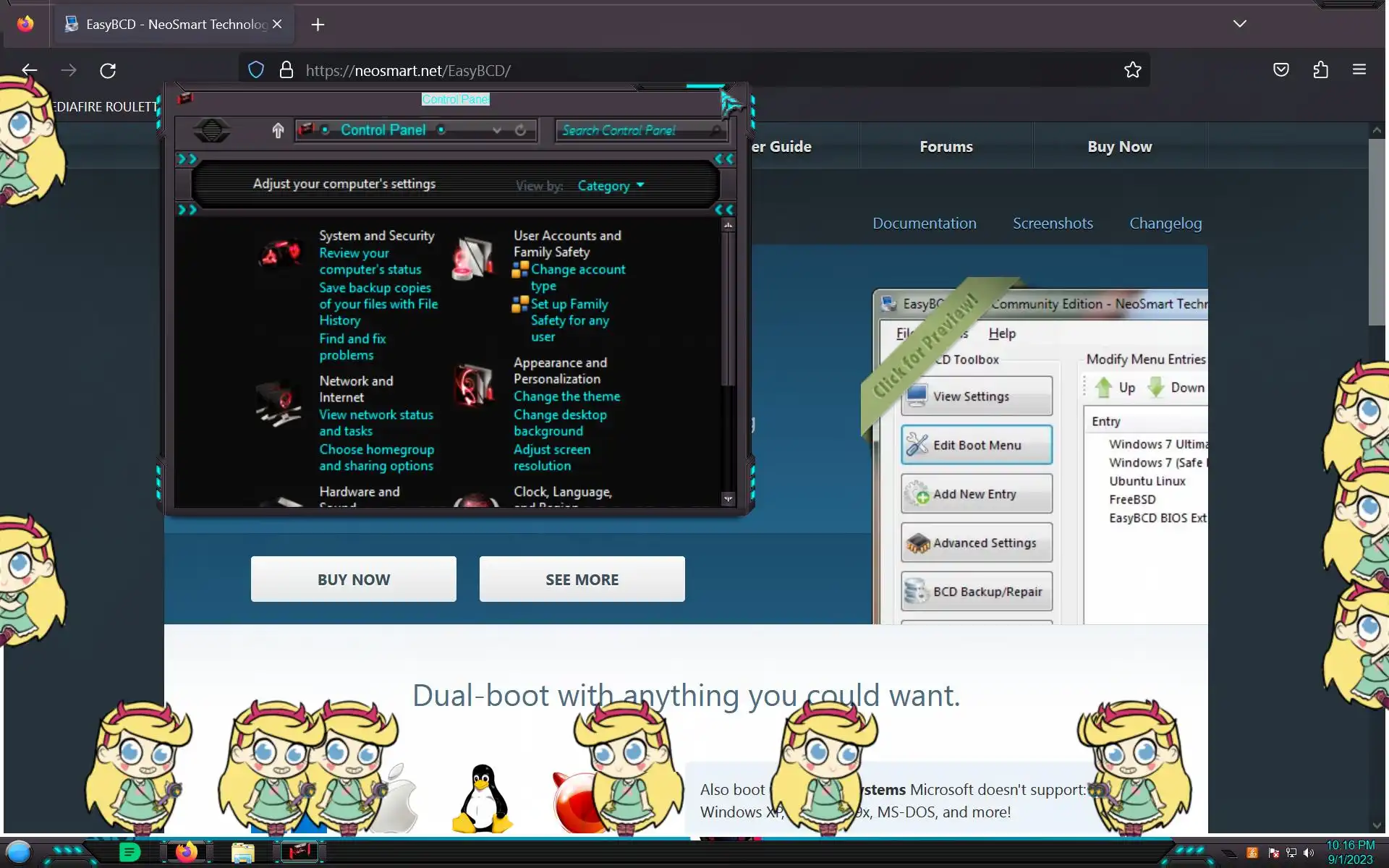This screenshot has width=1389, height=868.
Task: Open the Forums navigation tab
Action: coord(946,147)
